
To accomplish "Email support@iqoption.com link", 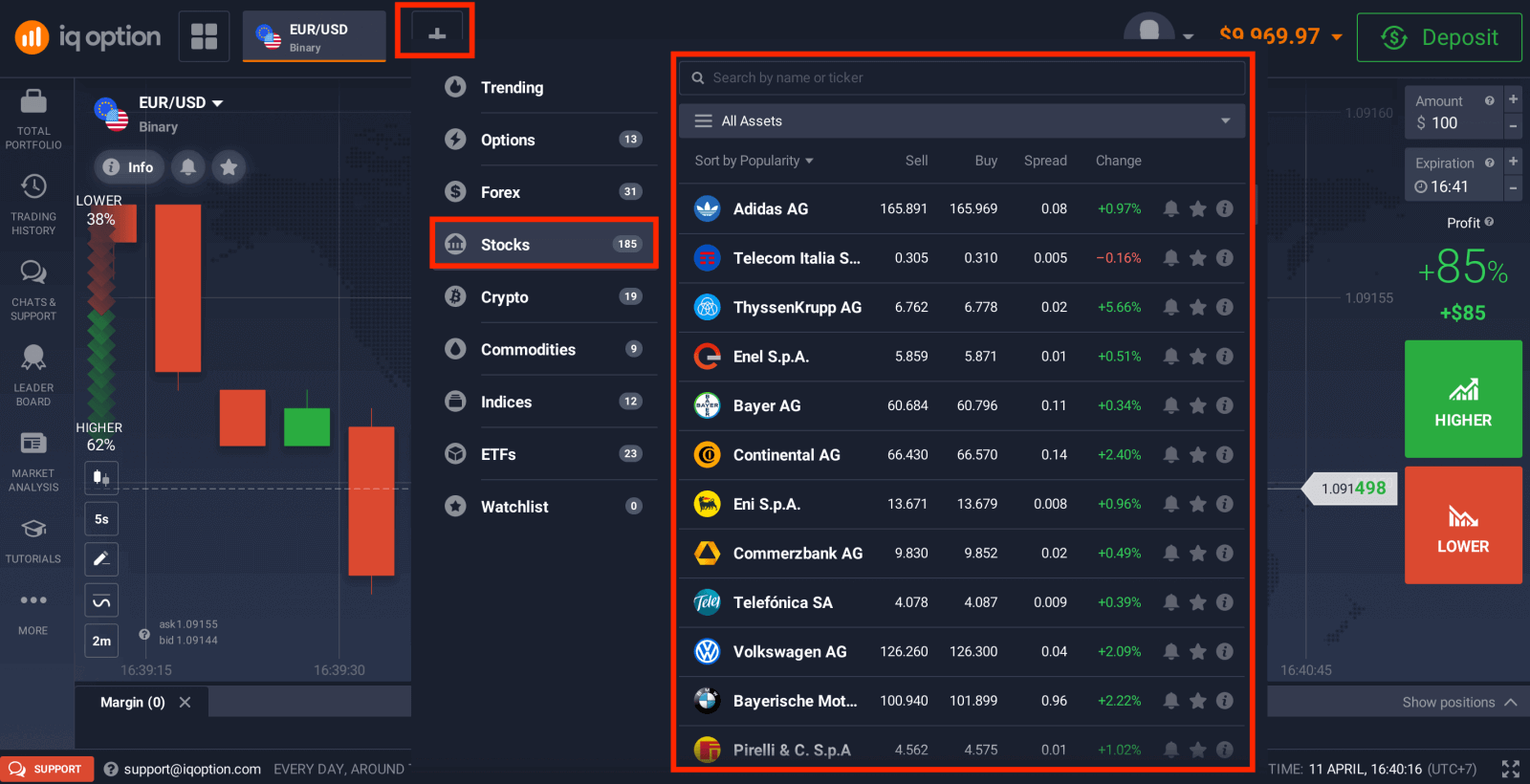I will (x=192, y=769).
